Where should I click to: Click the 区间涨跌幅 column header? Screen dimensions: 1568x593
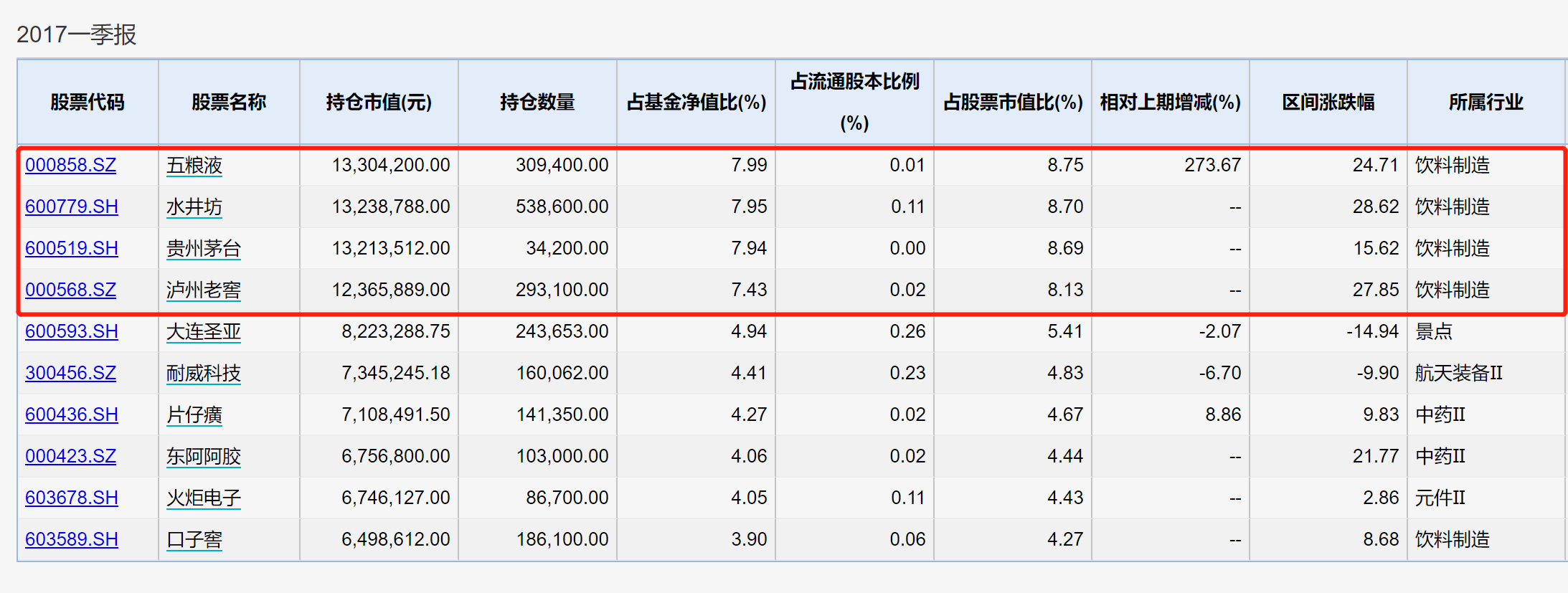tap(1328, 103)
